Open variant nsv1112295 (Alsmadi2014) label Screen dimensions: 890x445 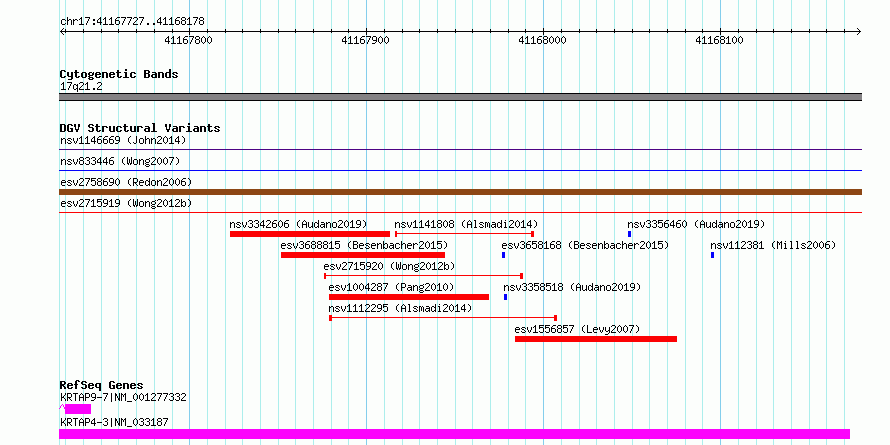click(x=400, y=308)
